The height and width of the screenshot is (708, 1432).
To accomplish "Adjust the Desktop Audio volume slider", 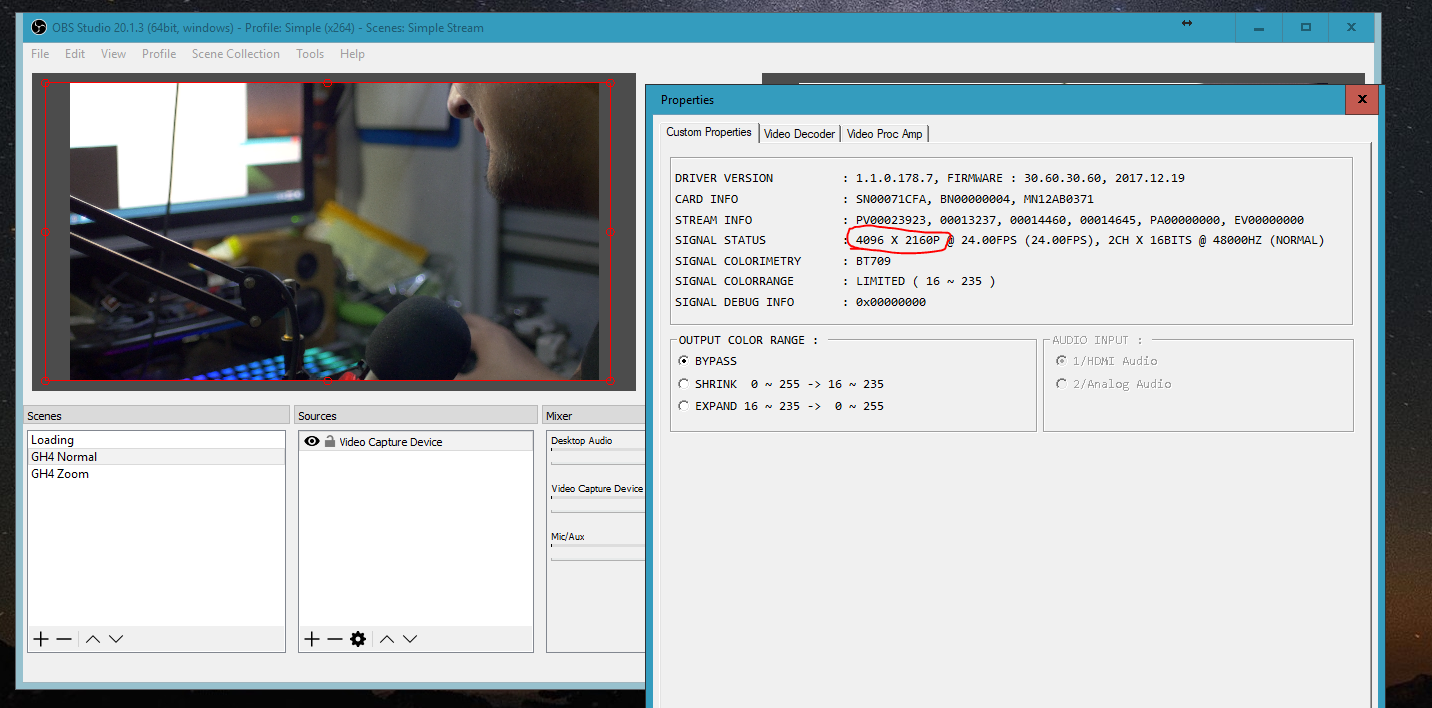I will [598, 450].
